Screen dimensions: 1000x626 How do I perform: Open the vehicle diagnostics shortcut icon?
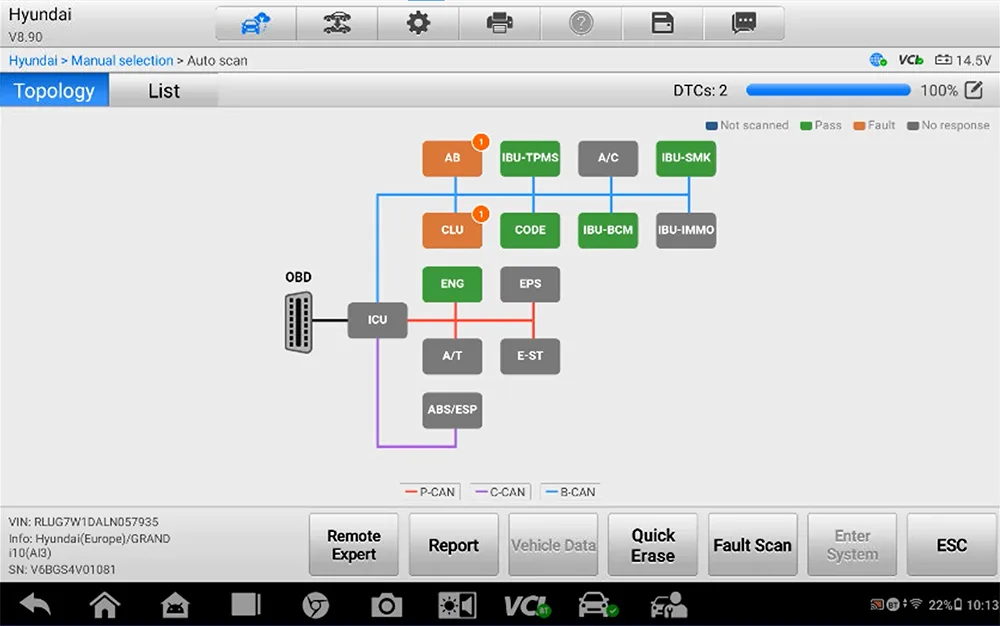(x=598, y=605)
